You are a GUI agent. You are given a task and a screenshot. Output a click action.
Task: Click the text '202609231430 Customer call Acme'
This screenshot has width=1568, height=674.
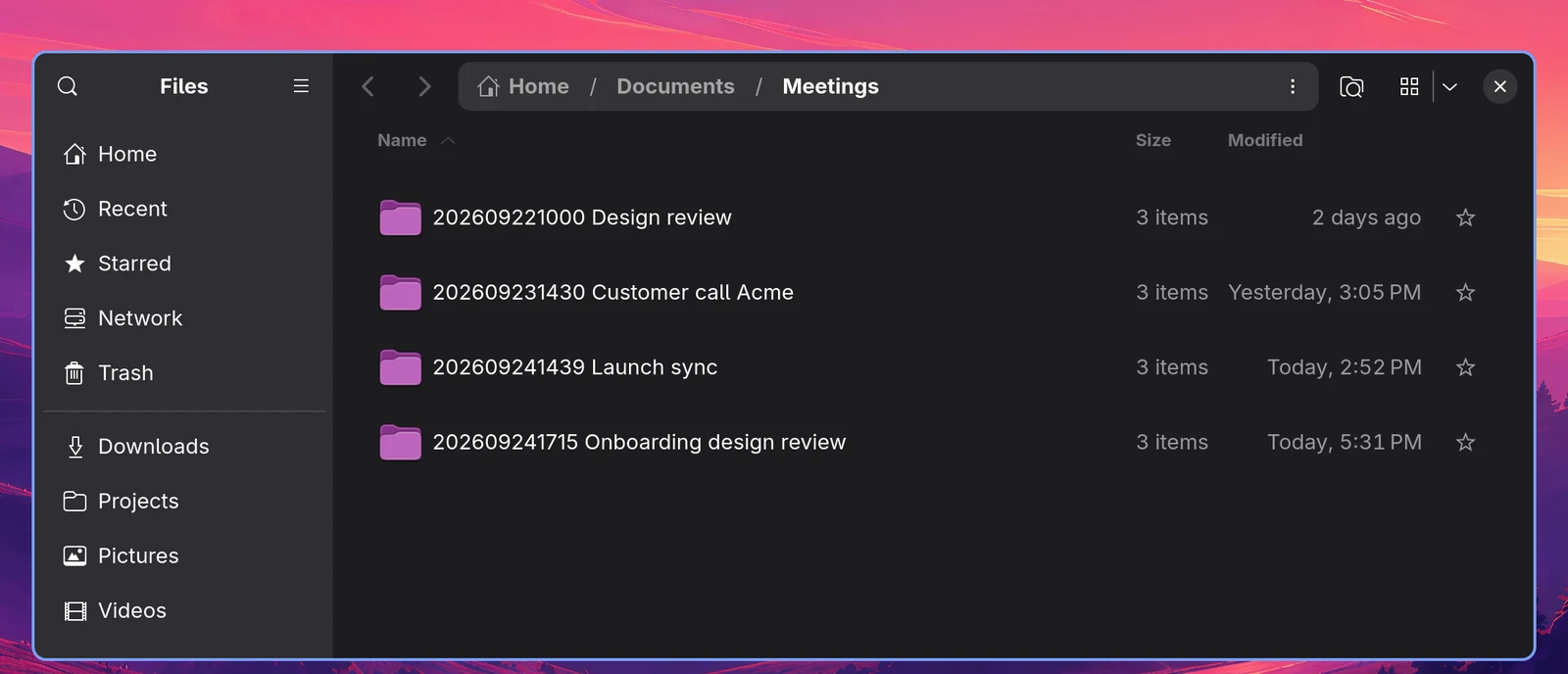(x=613, y=292)
